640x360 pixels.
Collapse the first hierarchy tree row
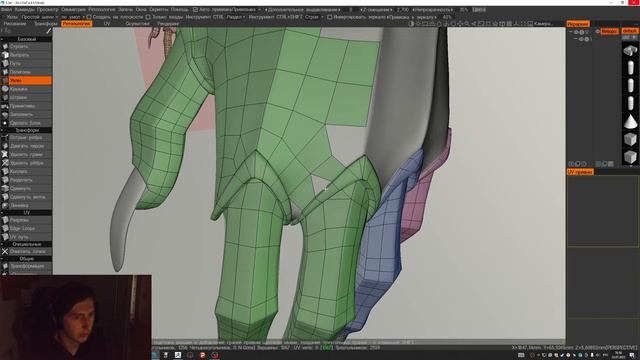click(x=571, y=32)
